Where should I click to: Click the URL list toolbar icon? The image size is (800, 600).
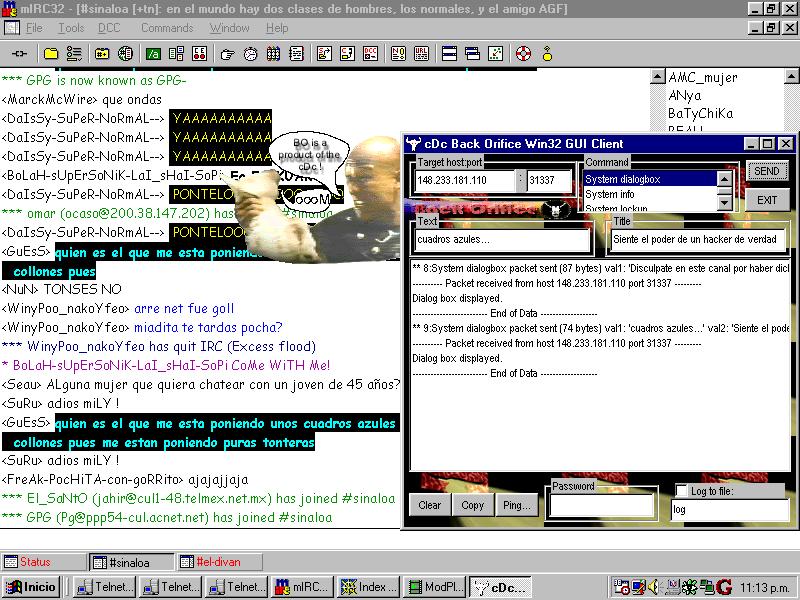(x=420, y=53)
